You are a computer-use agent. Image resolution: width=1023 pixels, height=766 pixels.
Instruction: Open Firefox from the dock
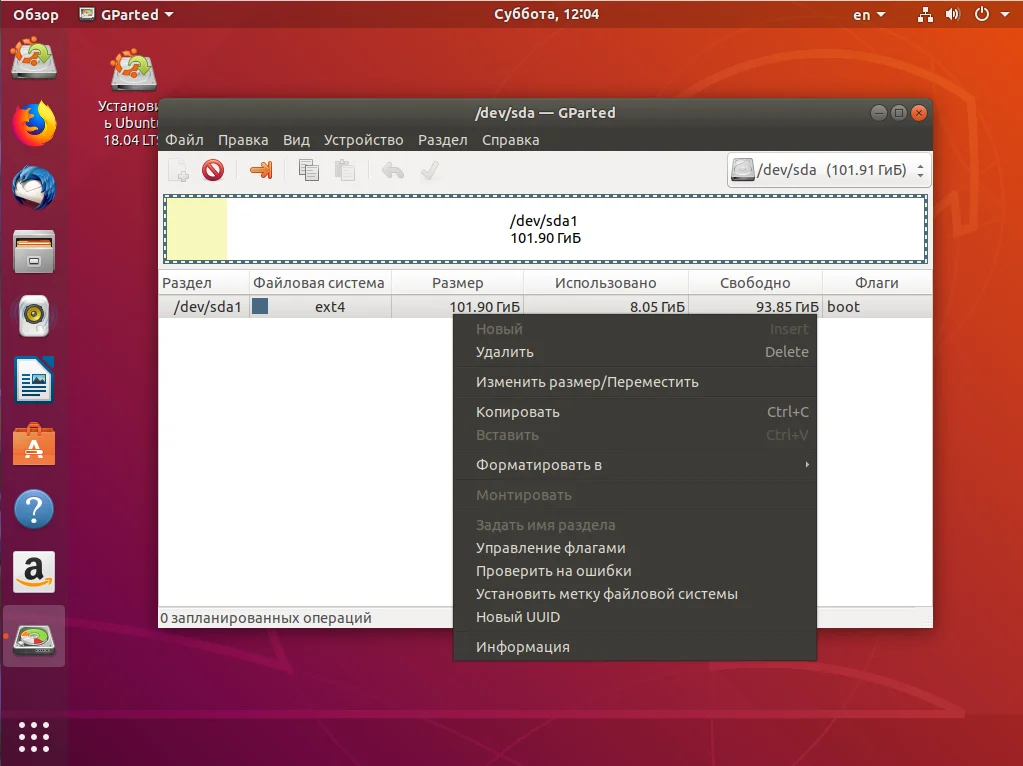click(x=34, y=124)
